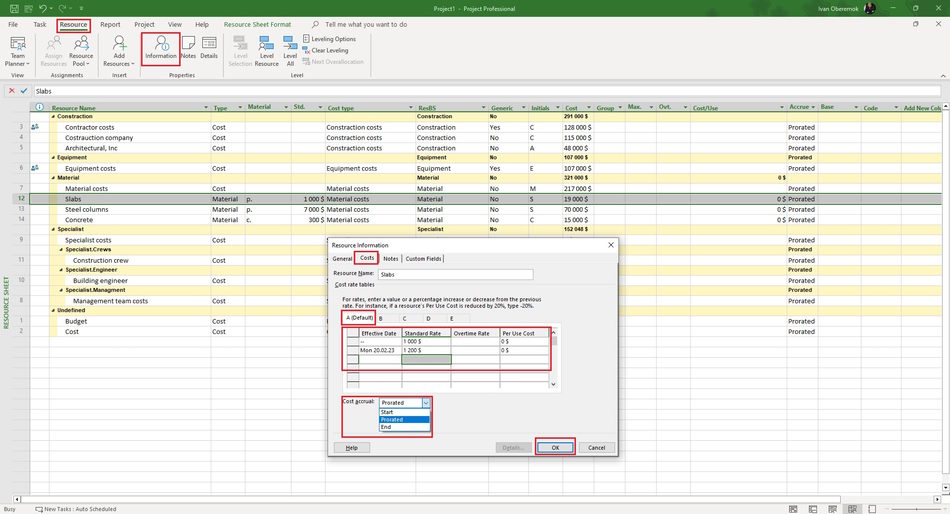The width and height of the screenshot is (950, 514).
Task: Click Ivan Oberemok account picture
Action: [x=870, y=8]
